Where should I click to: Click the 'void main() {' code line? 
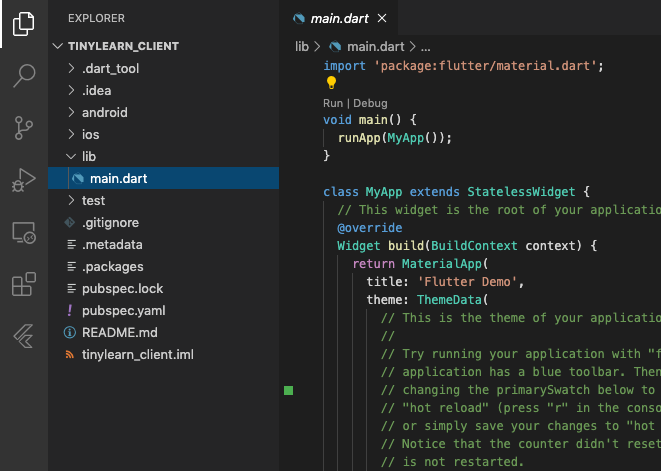point(370,120)
